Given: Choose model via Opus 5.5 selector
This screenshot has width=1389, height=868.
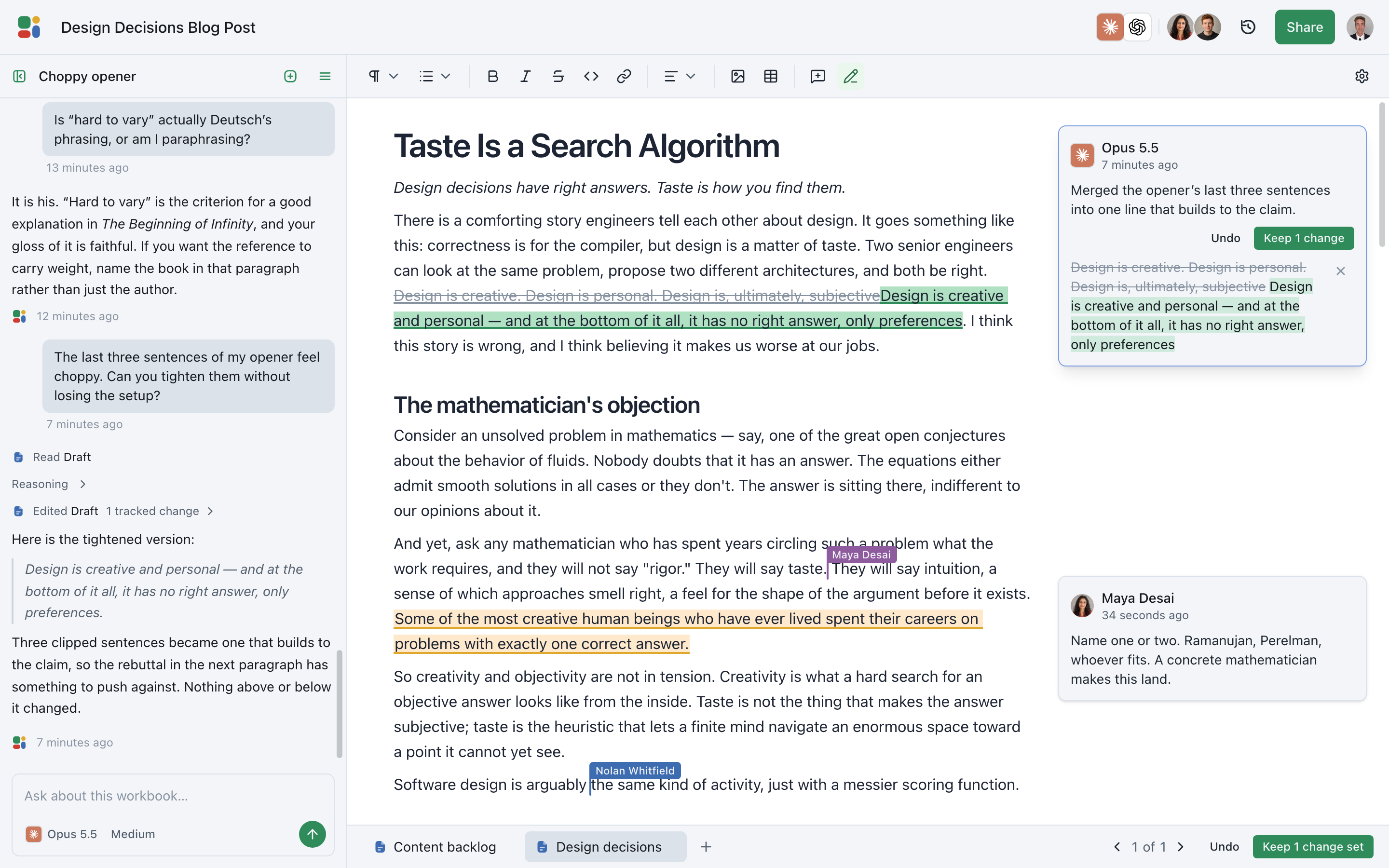Looking at the screenshot, I should click(61, 834).
